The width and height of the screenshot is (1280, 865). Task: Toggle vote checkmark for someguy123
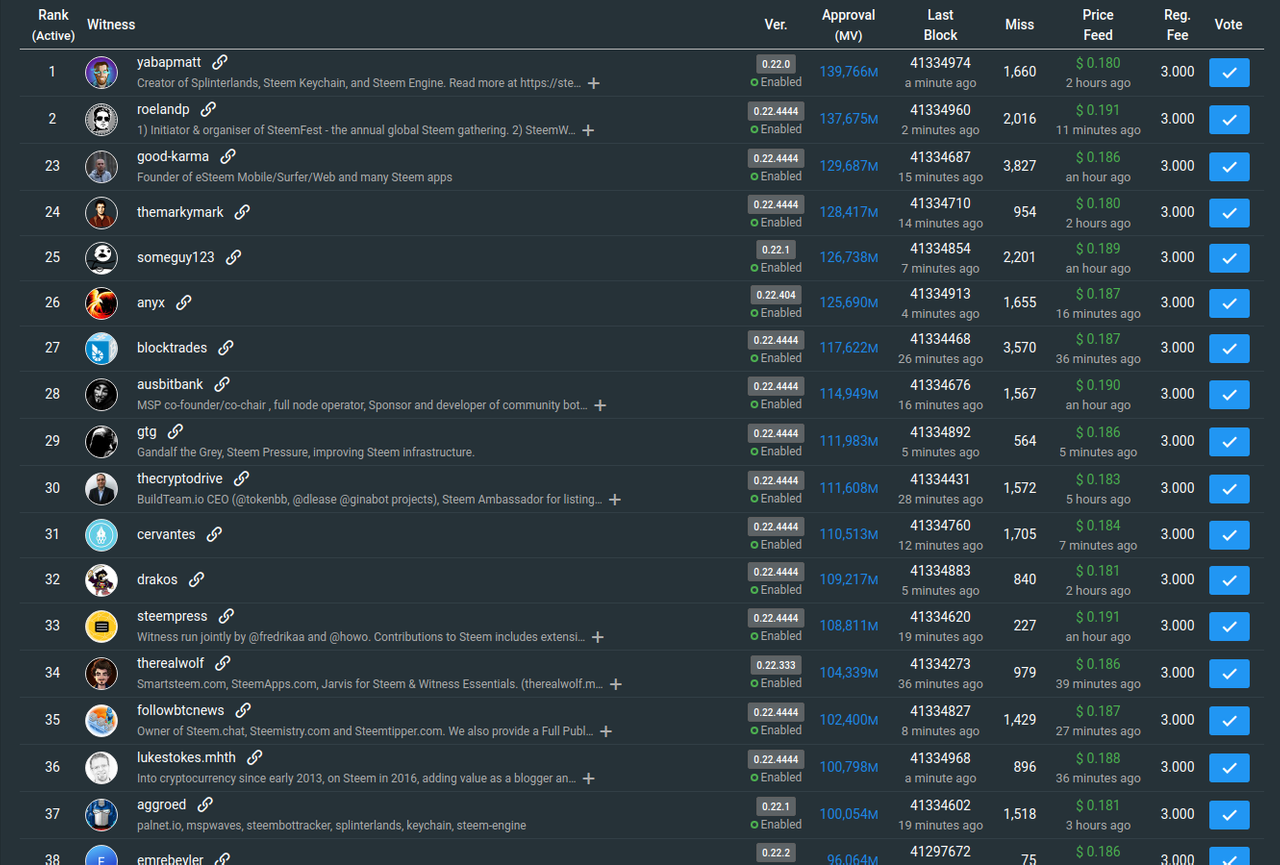tap(1229, 257)
